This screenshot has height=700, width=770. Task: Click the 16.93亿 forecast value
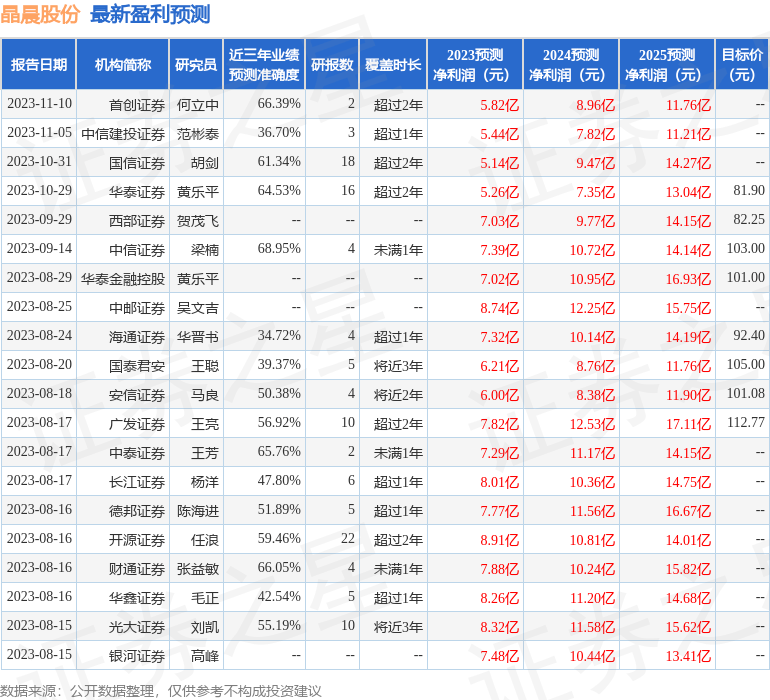tap(688, 279)
